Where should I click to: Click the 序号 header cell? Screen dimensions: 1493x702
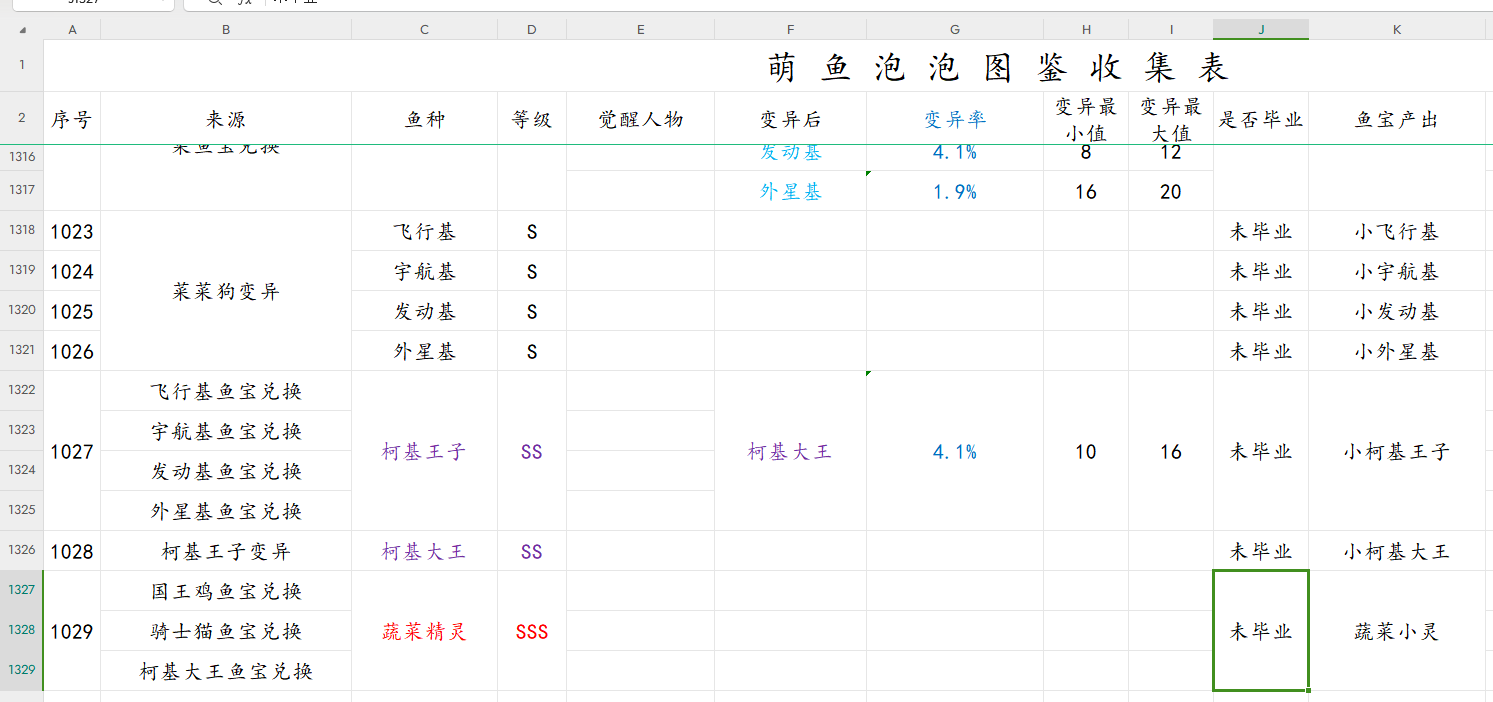(72, 120)
